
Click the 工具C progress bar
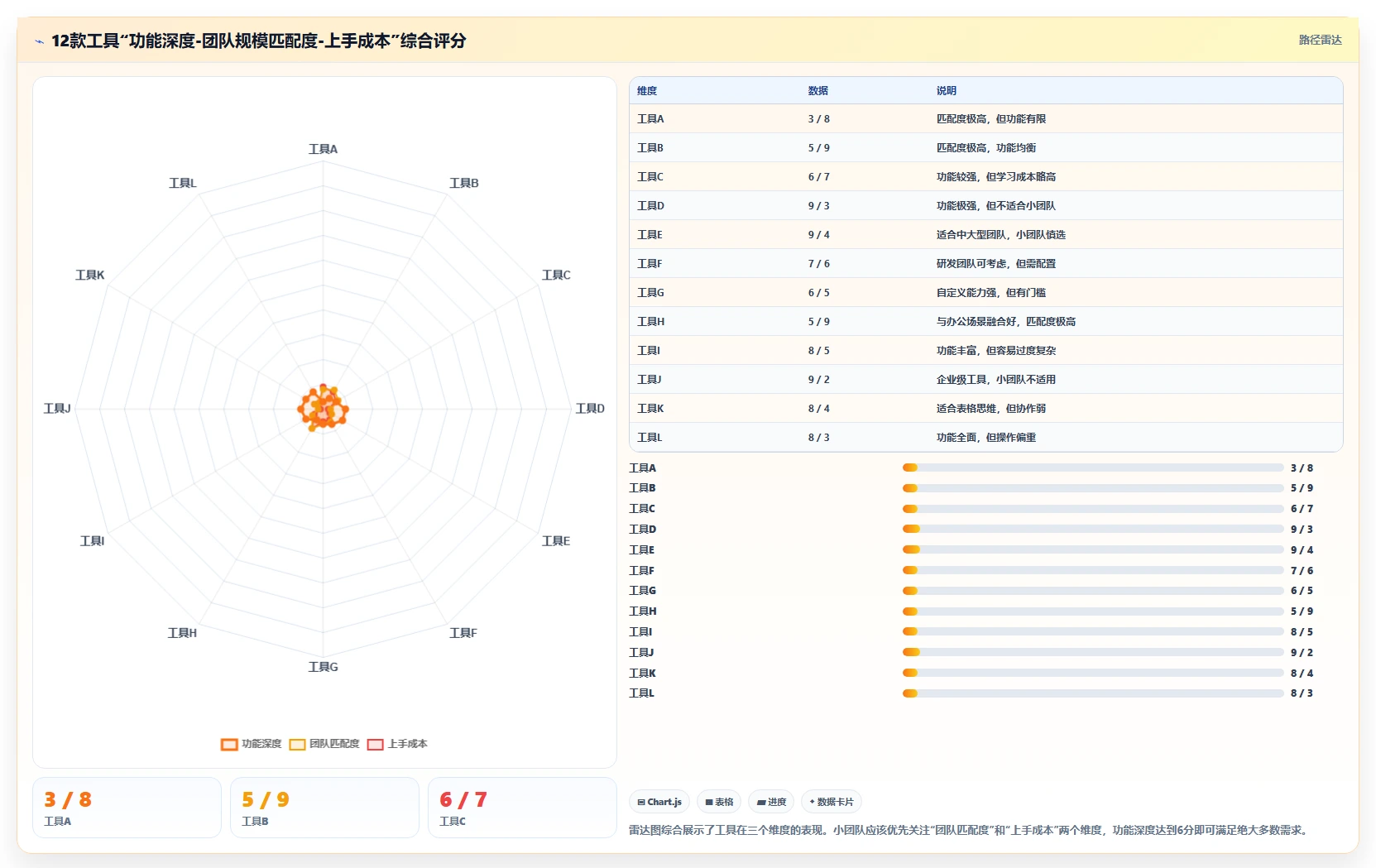(1093, 509)
